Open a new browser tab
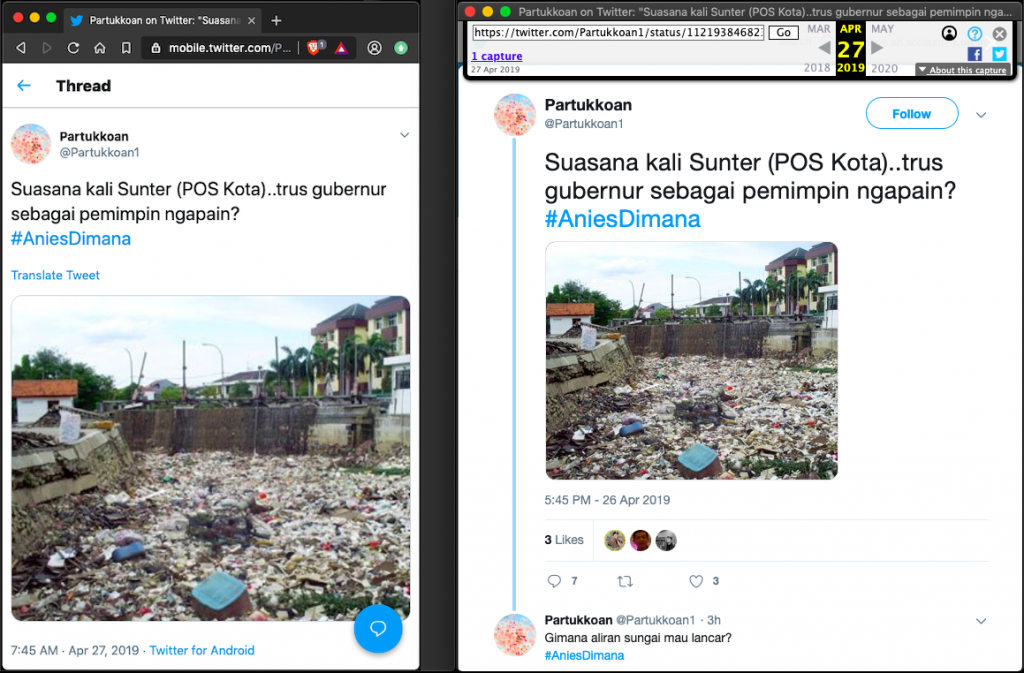 (277, 20)
